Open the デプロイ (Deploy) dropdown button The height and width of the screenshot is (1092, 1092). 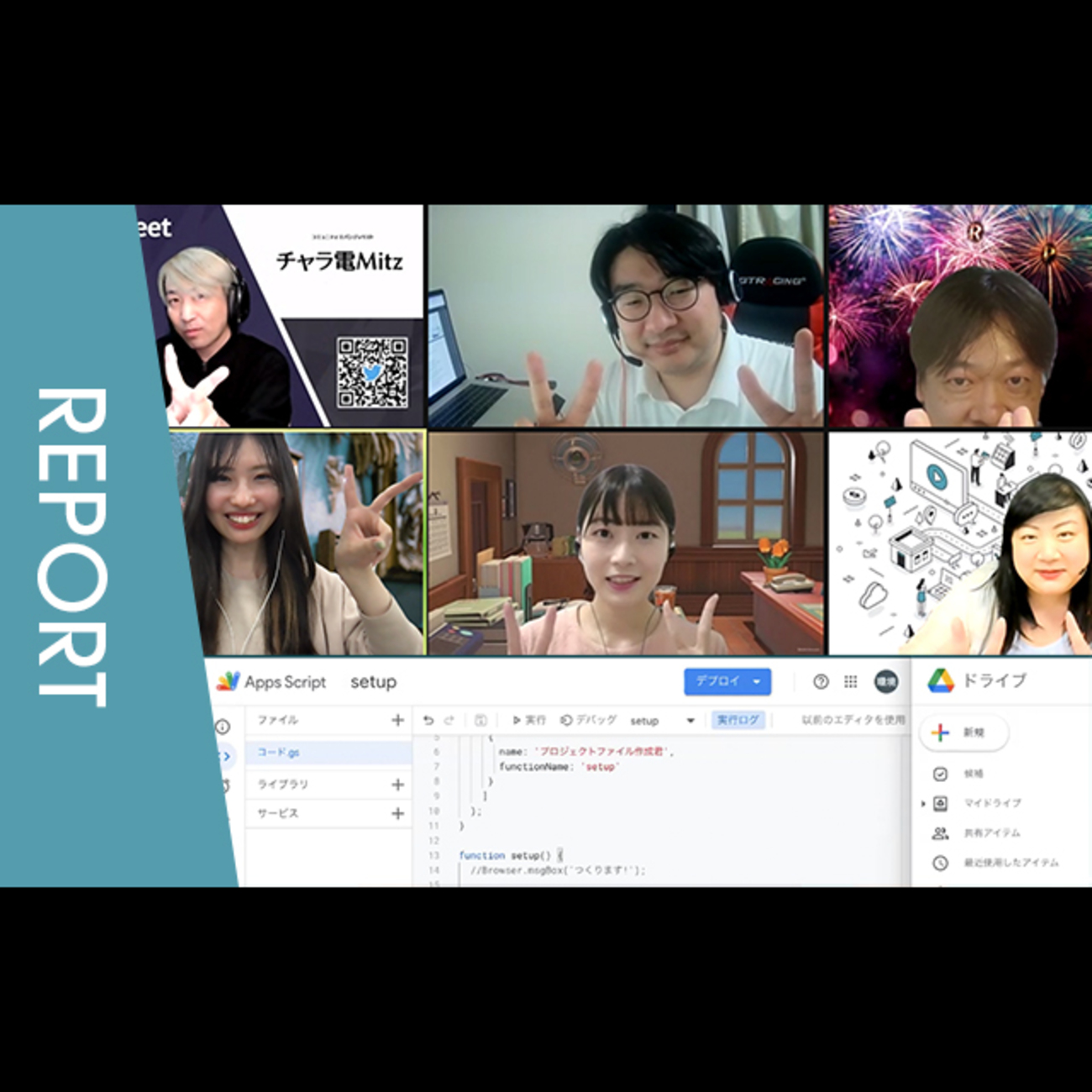point(727,681)
